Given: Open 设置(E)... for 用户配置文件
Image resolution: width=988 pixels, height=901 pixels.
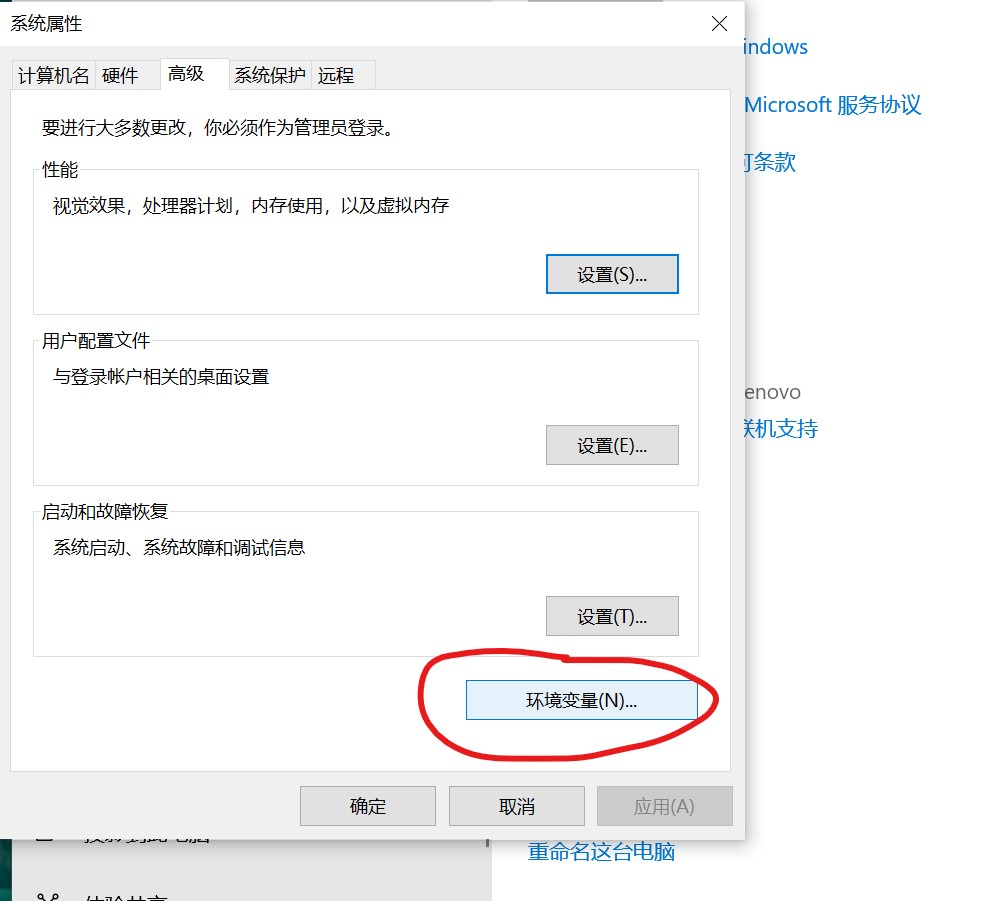Looking at the screenshot, I should pos(612,445).
